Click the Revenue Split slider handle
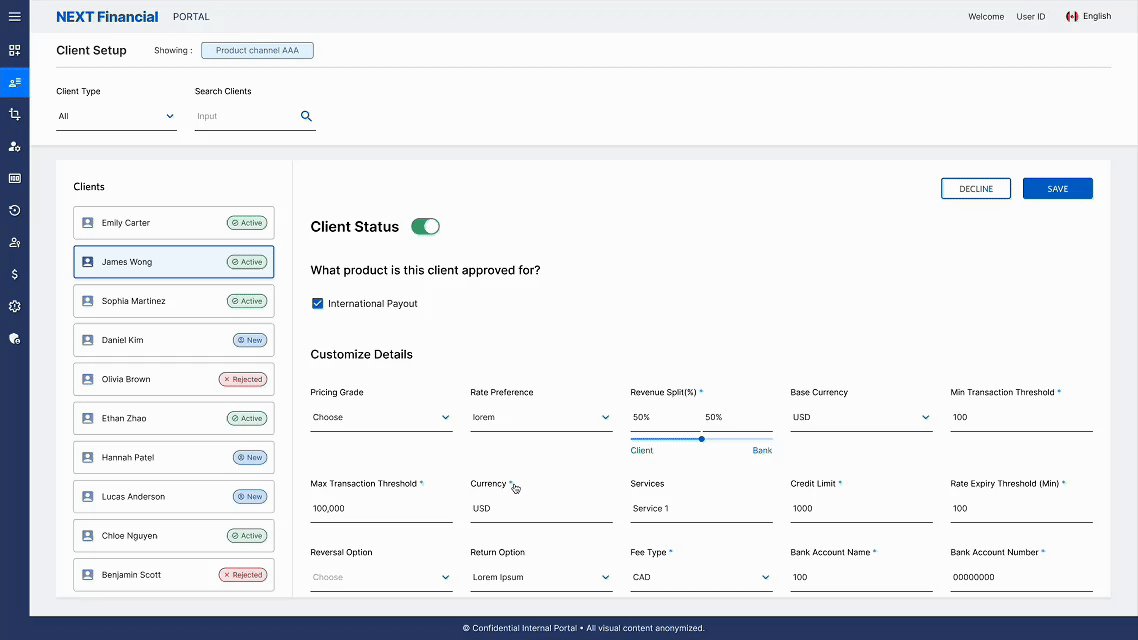The image size is (1138, 640). (702, 438)
